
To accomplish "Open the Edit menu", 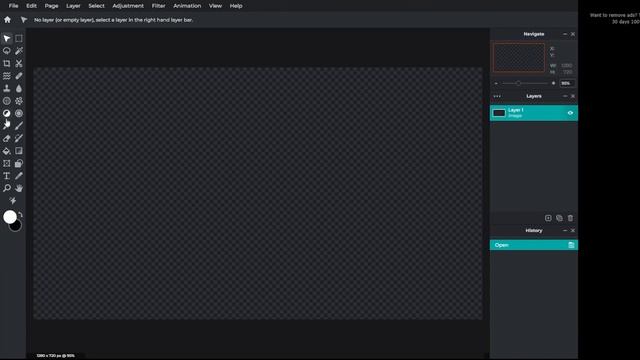I will click(x=31, y=6).
